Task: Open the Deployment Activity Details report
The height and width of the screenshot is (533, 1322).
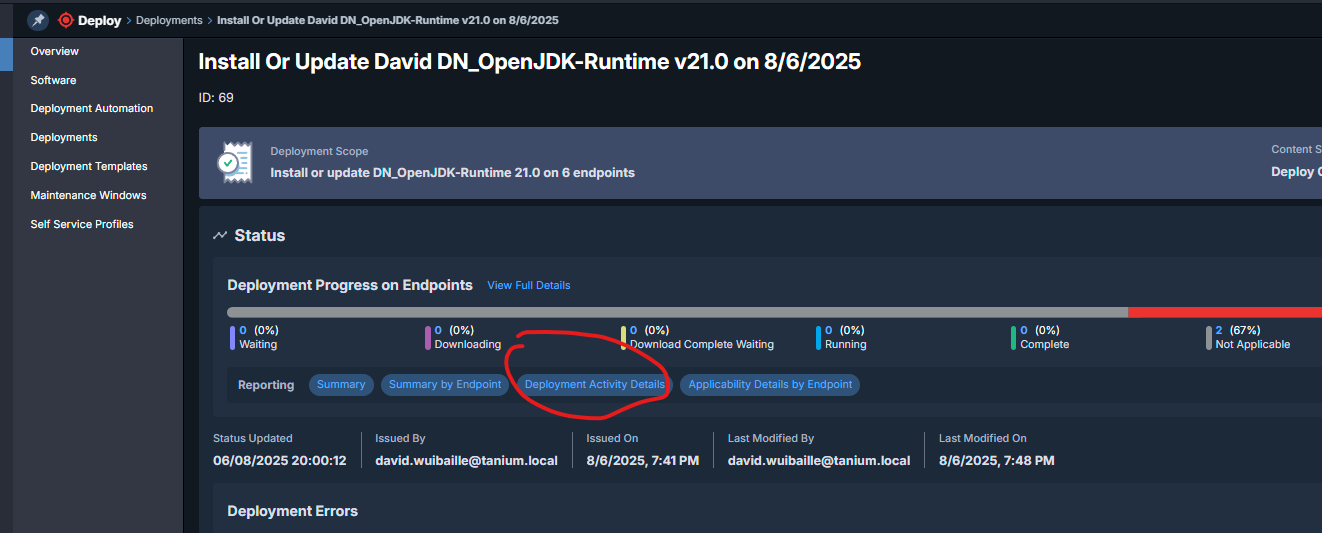Action: click(x=594, y=385)
